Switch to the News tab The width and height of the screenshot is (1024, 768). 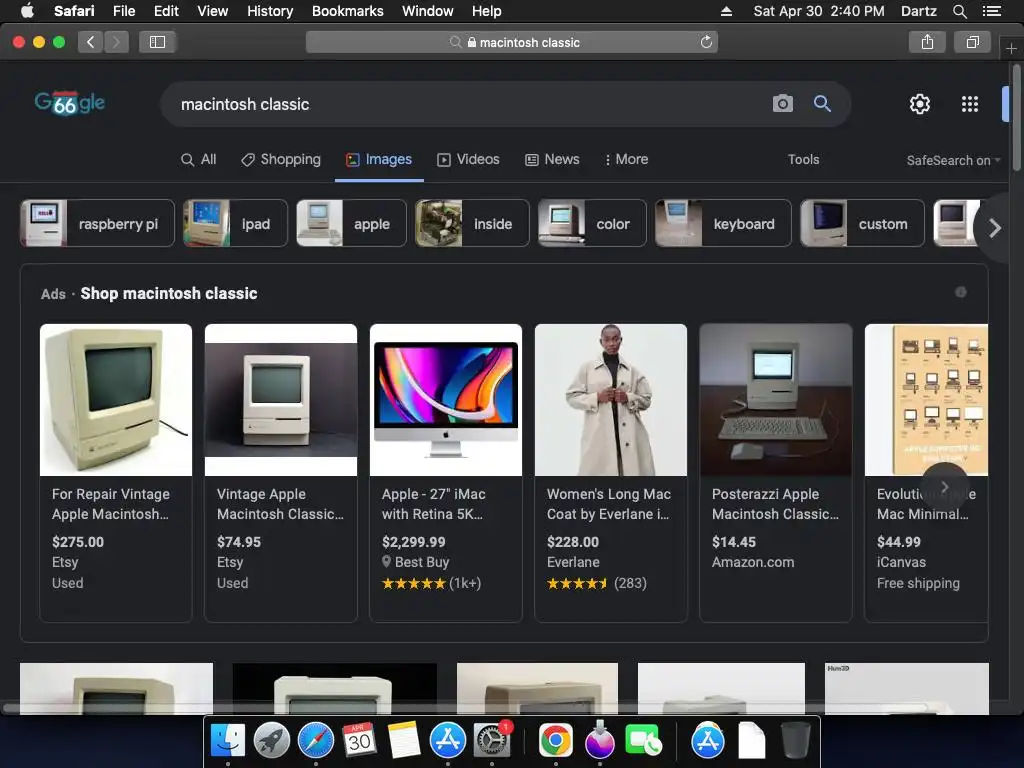[x=552, y=159]
